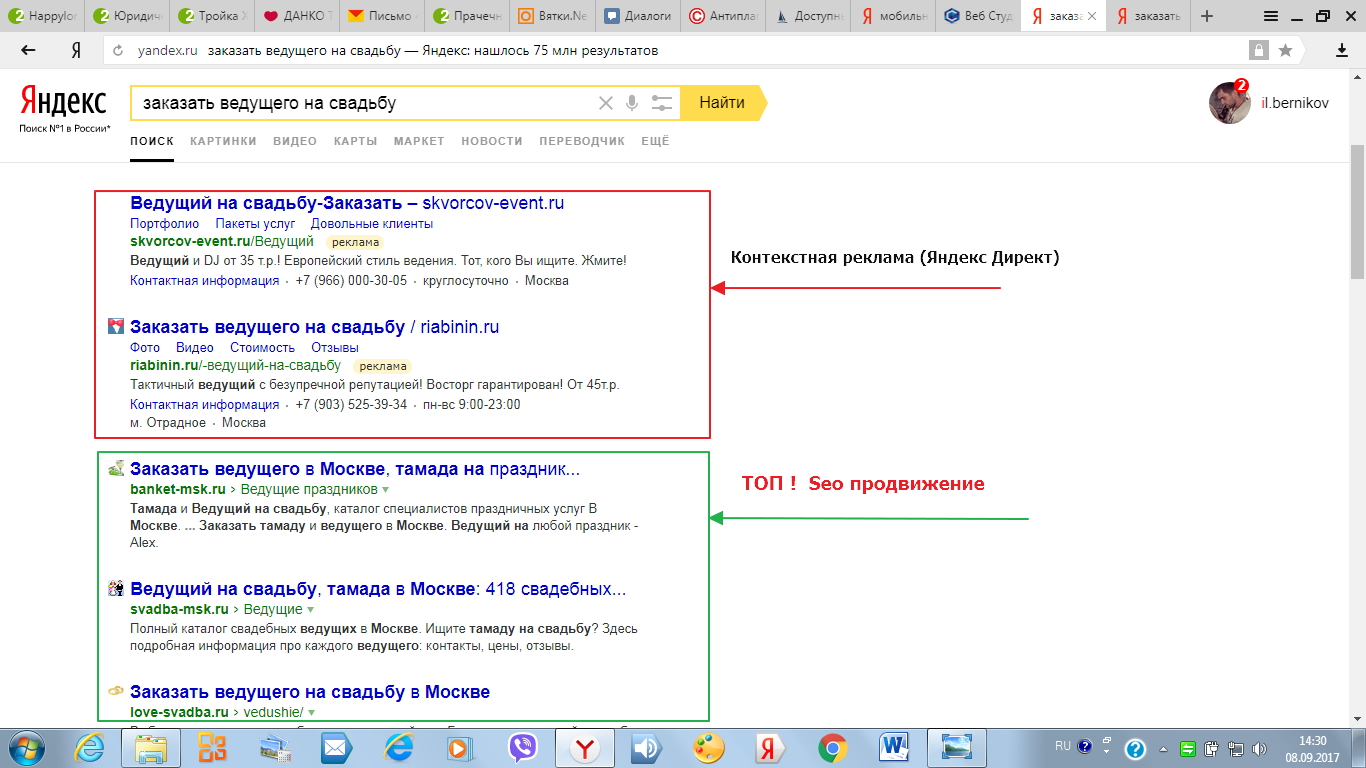
Task: Open 'Заказать ведущего в Москве, тамада' result
Action: coord(355,469)
